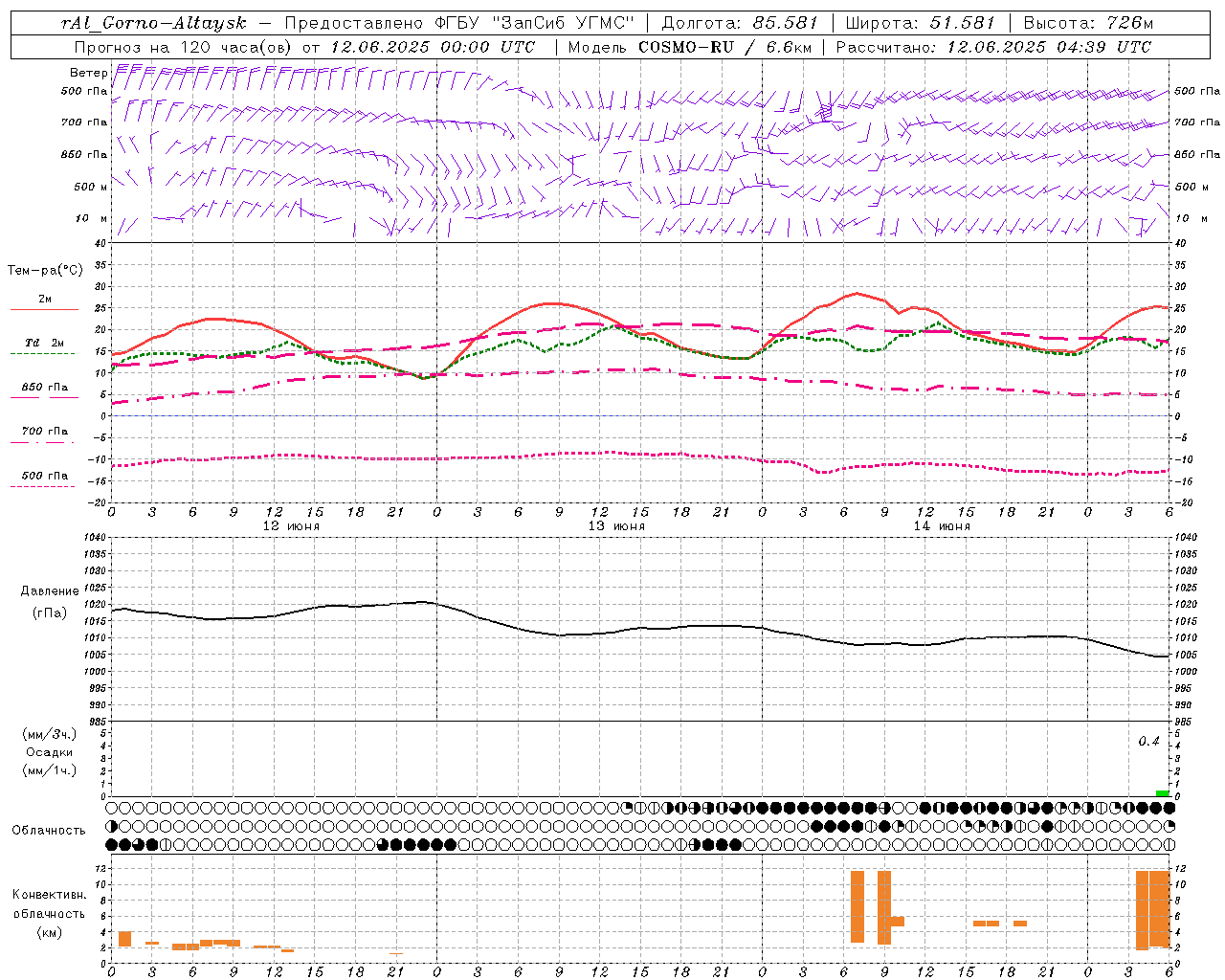The image size is (1225, 980).
Task: Select the text ФГБУ "ЗапСиб УГМС"
Action: coord(536,23)
